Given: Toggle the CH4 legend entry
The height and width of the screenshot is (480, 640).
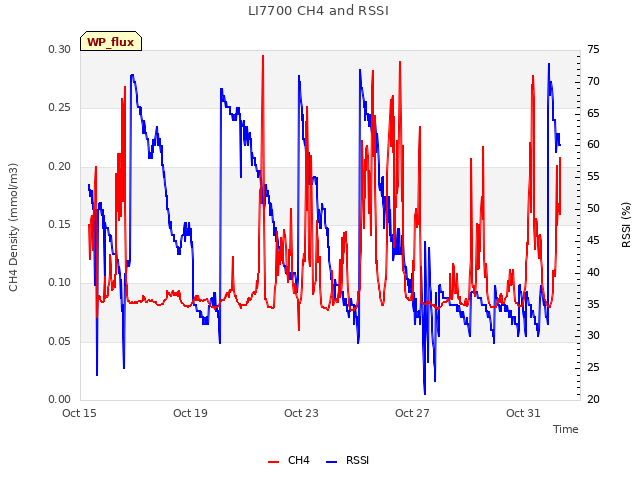Looking at the screenshot, I should click(x=289, y=460).
